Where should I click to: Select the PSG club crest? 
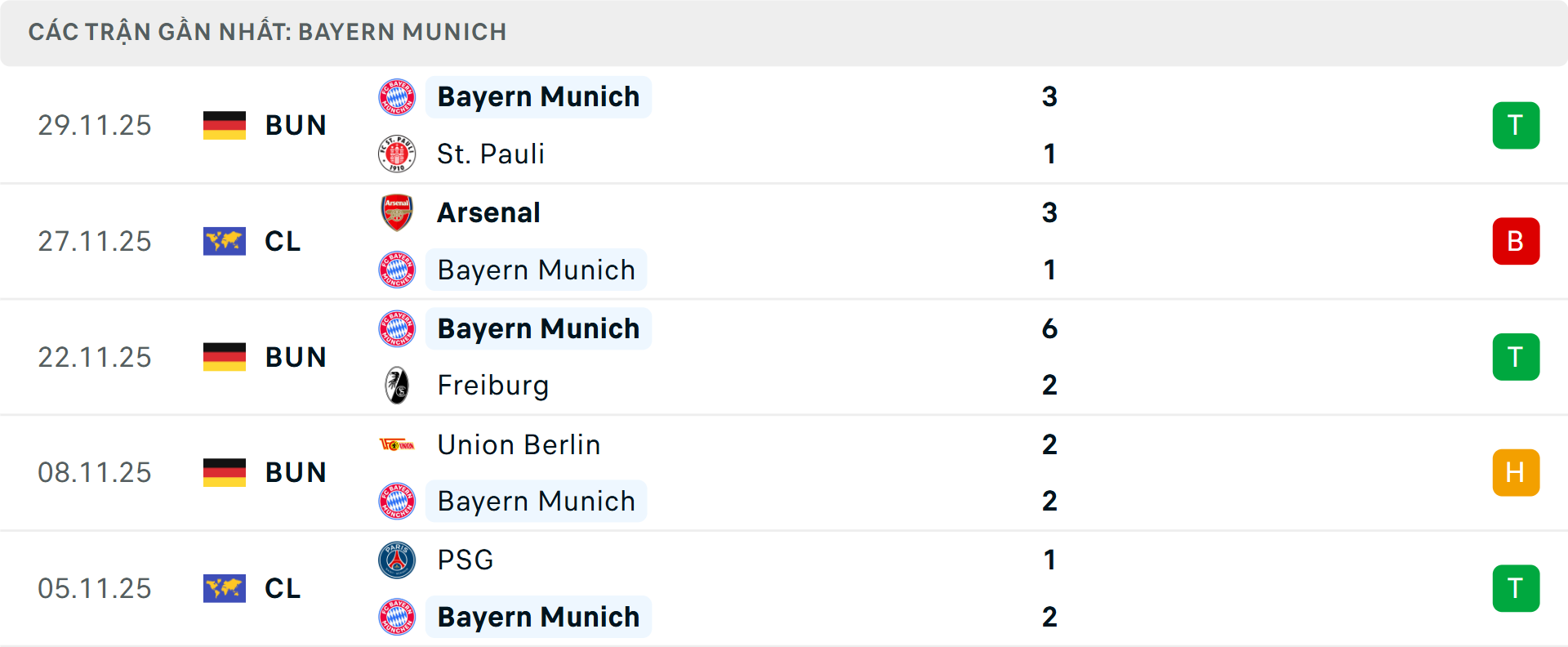(x=398, y=560)
